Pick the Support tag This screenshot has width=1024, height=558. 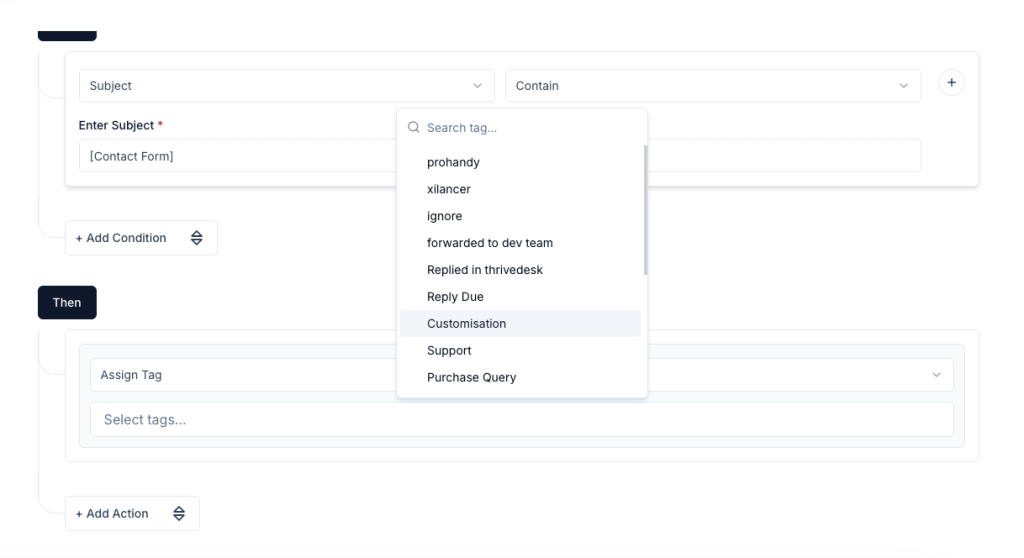tap(449, 351)
